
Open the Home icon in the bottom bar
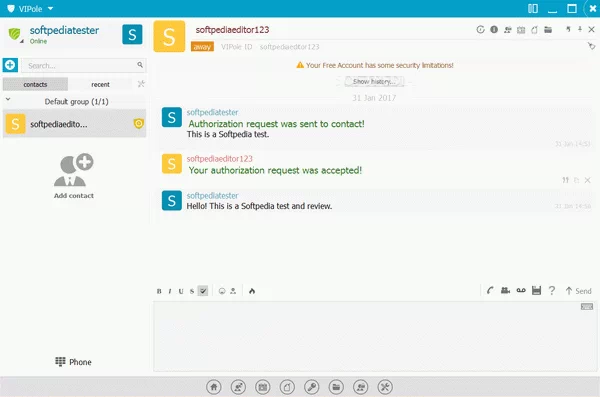[214, 387]
